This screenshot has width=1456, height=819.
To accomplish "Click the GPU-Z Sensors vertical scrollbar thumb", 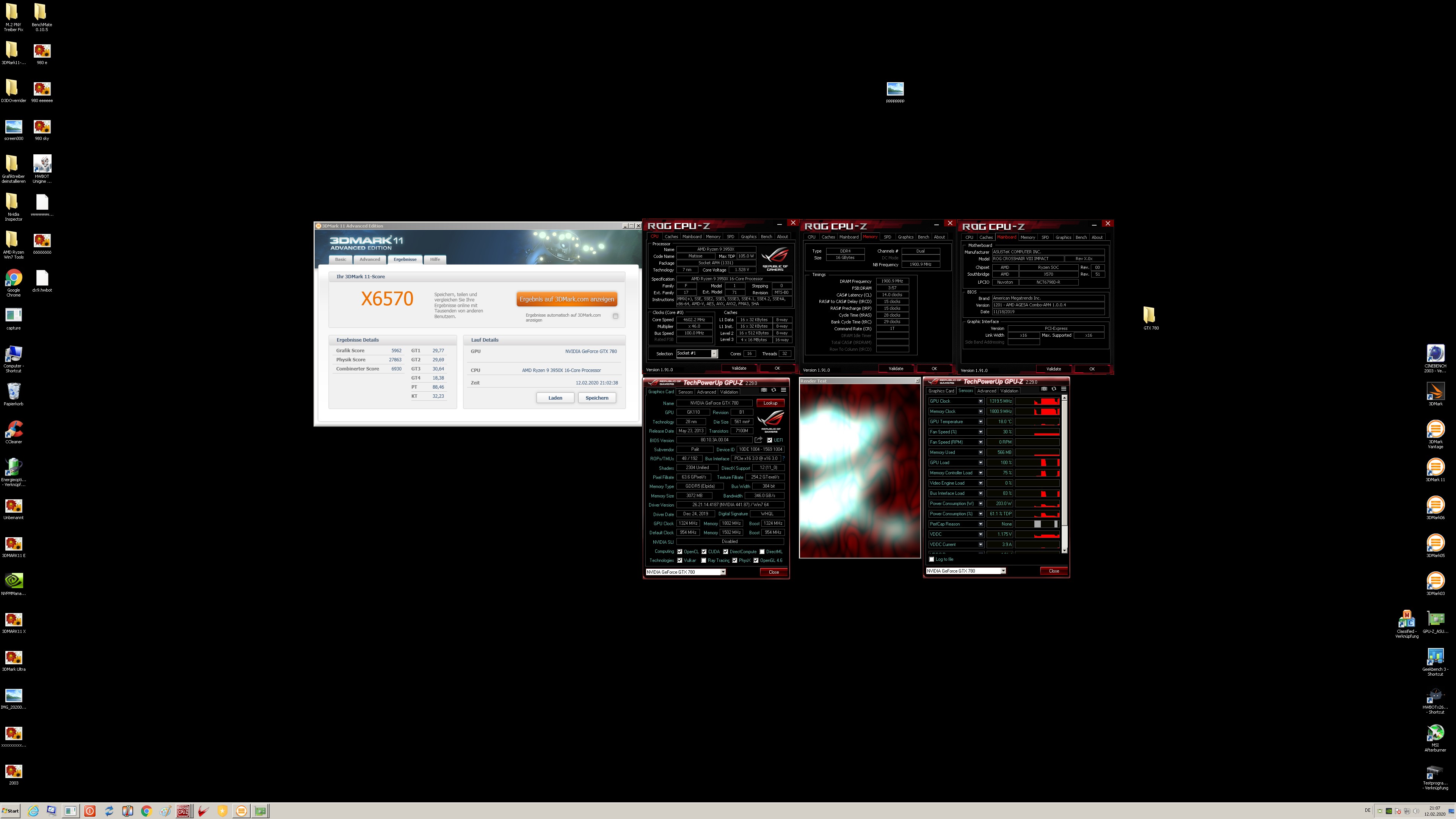I will 1064,463.
